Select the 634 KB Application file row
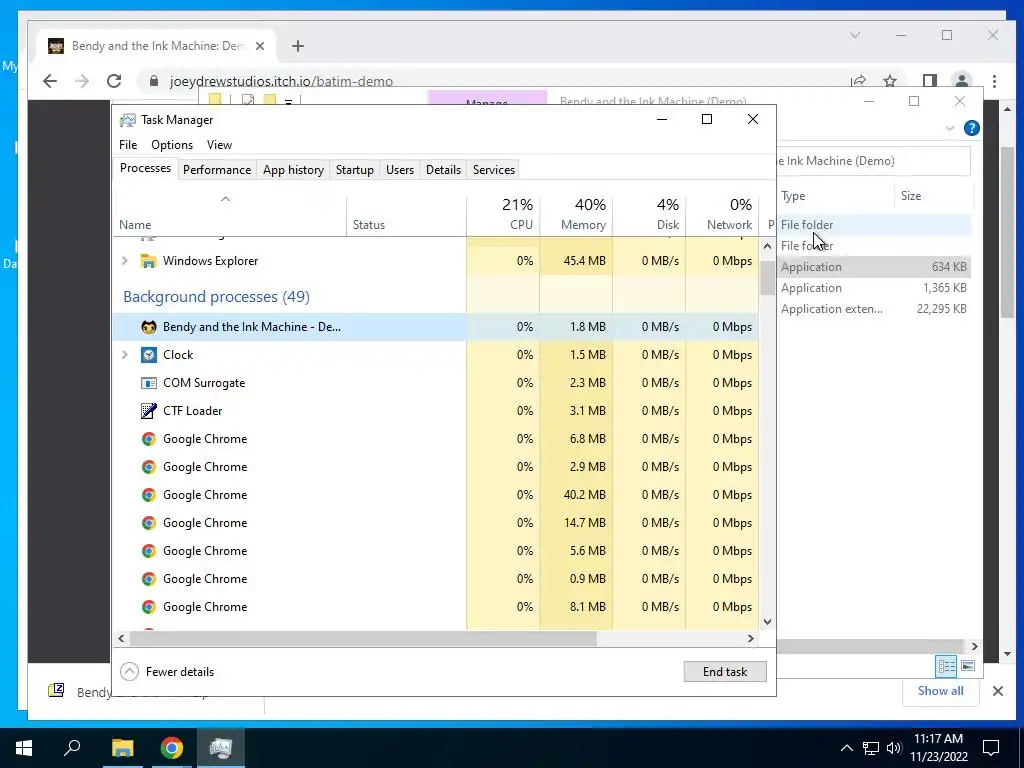 [x=874, y=267]
